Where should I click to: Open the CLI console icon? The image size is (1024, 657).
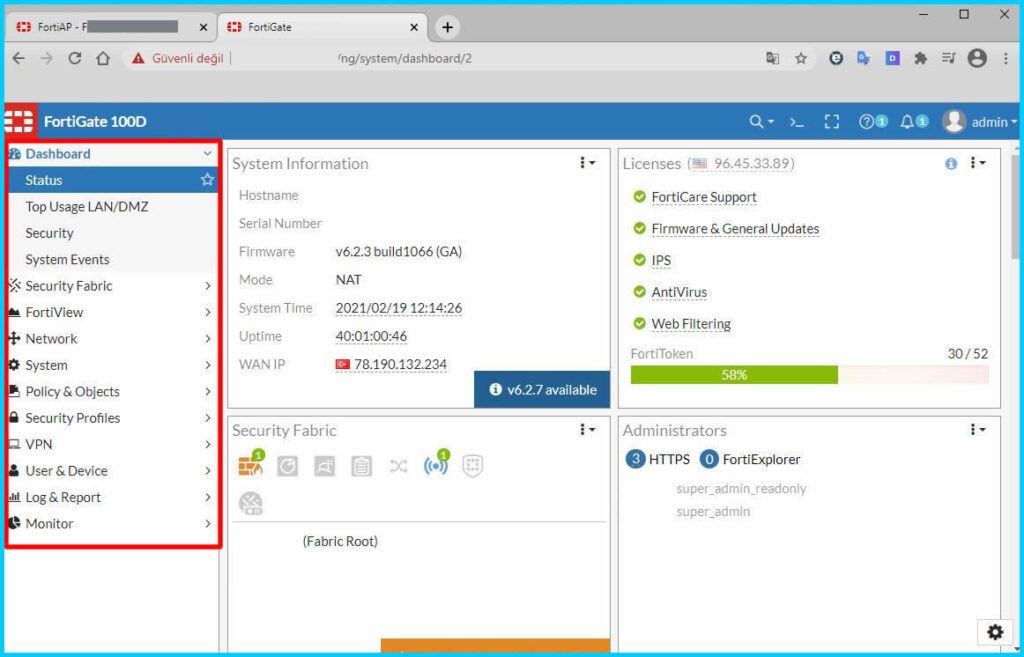797,121
